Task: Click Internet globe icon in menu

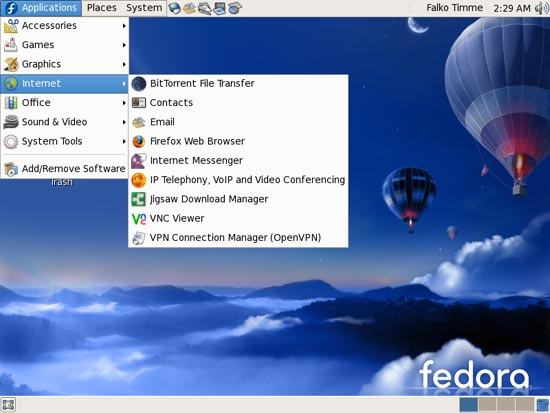Action: pos(11,84)
